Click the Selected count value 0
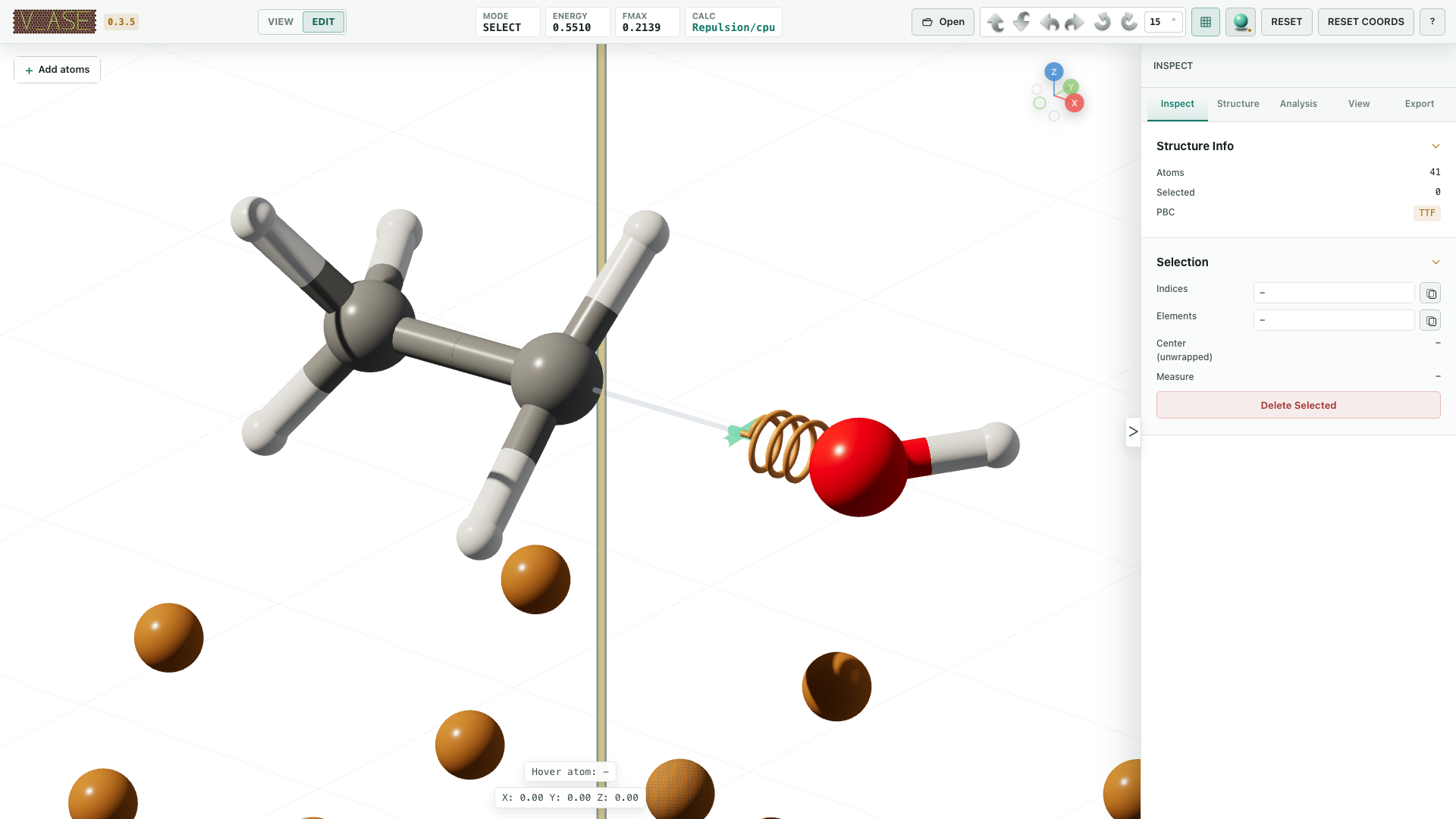Image resolution: width=1456 pixels, height=819 pixels. coord(1438,192)
